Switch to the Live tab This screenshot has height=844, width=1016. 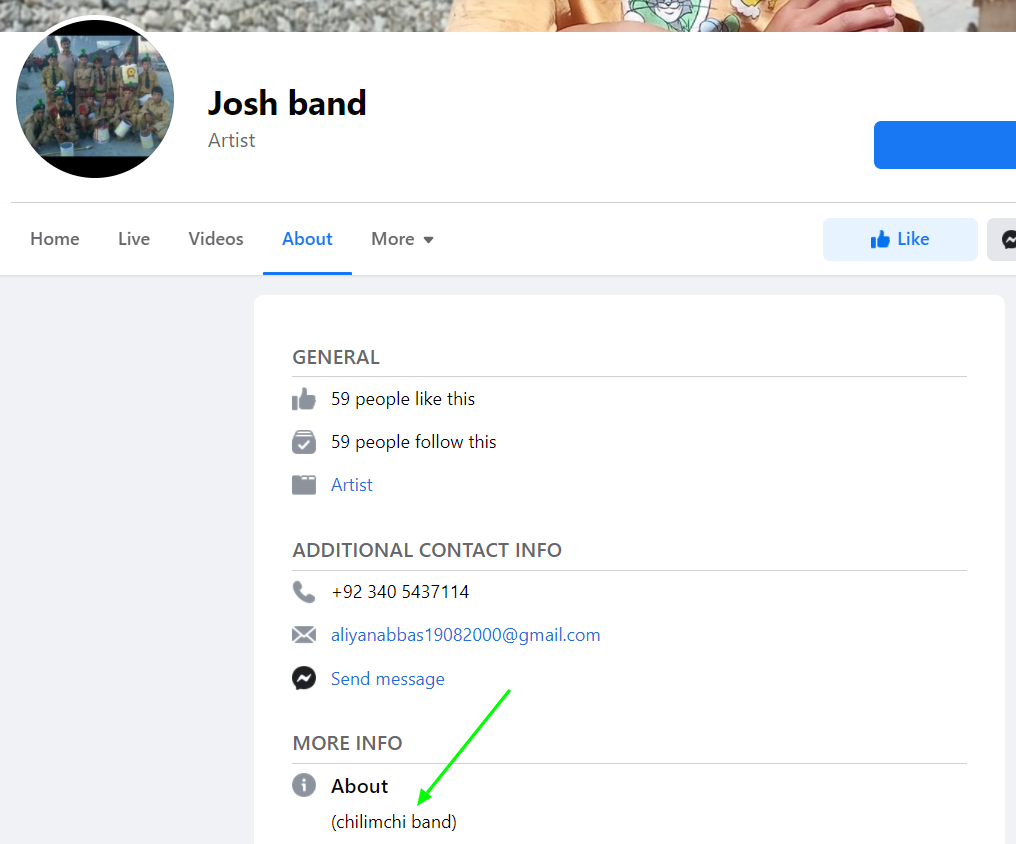pos(134,239)
